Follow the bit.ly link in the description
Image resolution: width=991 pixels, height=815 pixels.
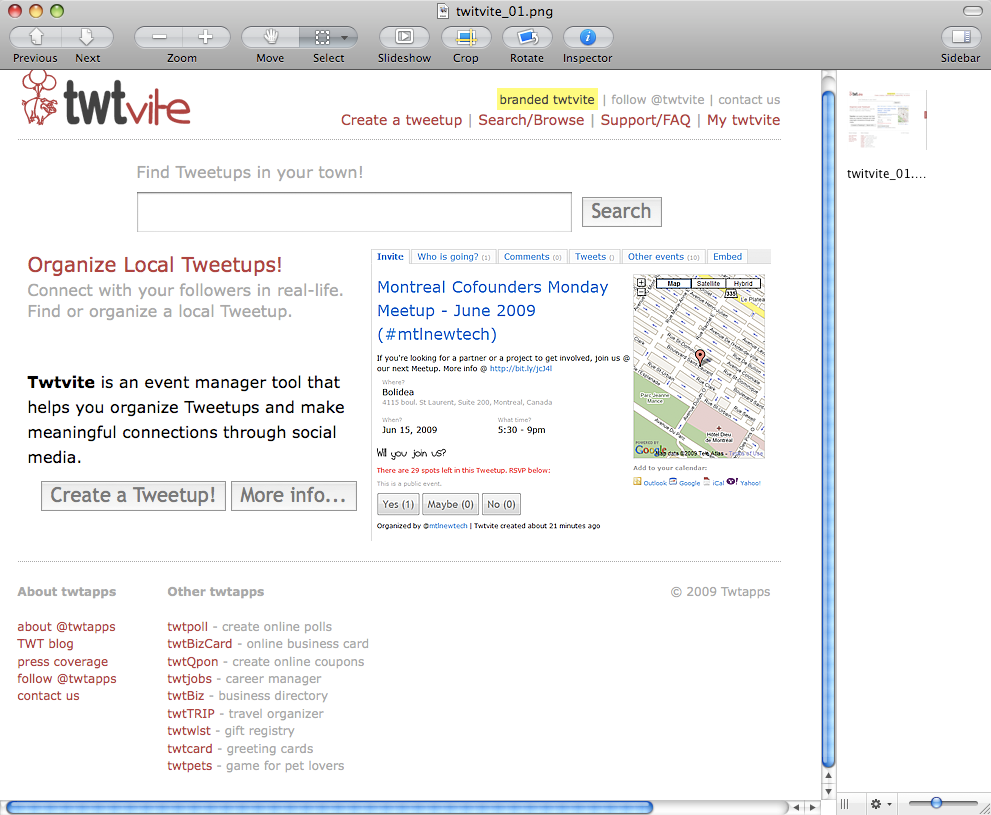[521, 368]
